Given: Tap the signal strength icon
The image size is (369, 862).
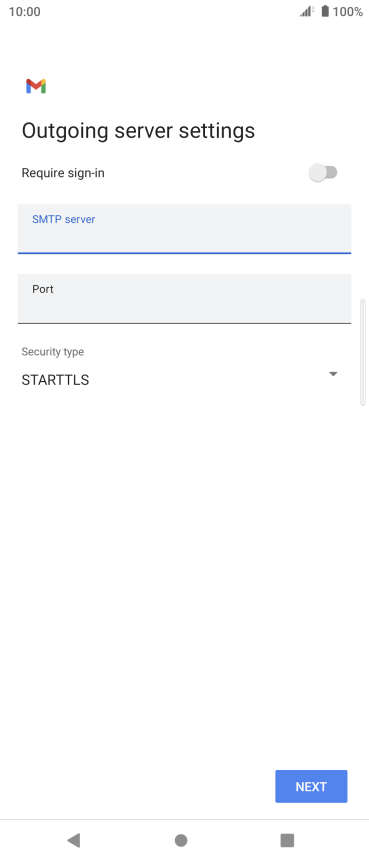Looking at the screenshot, I should (x=307, y=11).
